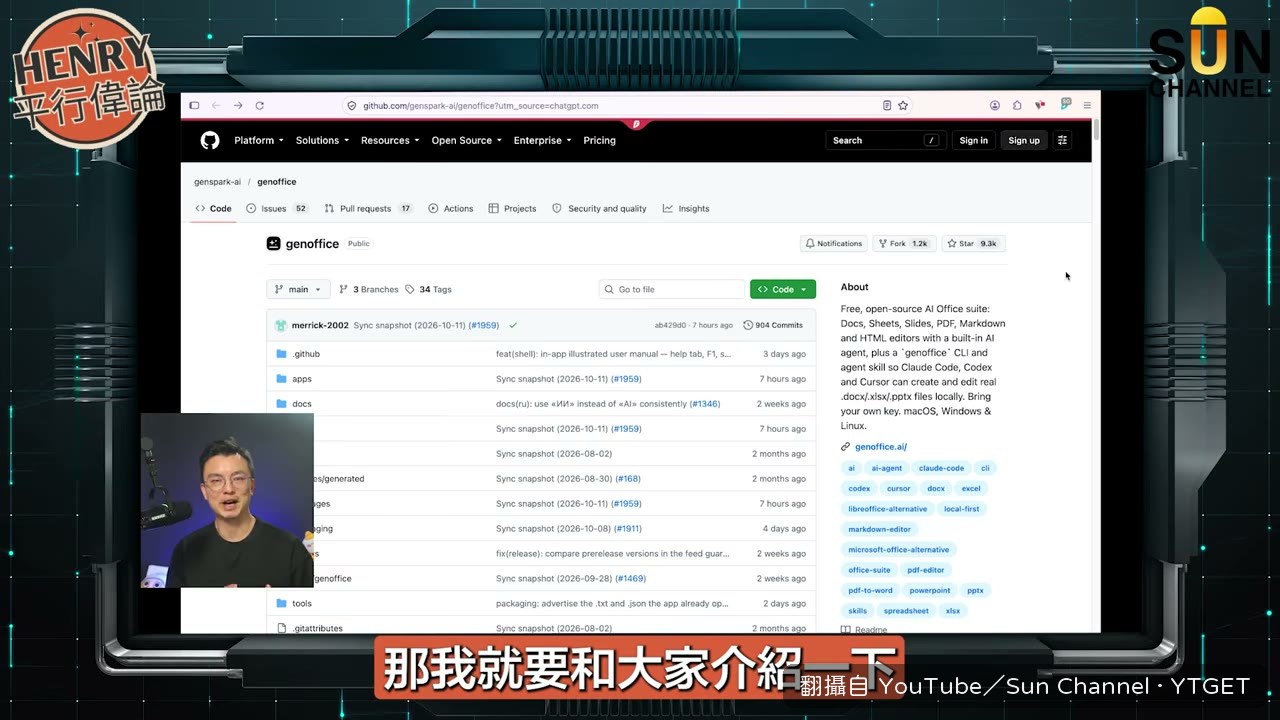This screenshot has width=1280, height=720.
Task: Expand the Platform menu
Action: [x=259, y=140]
